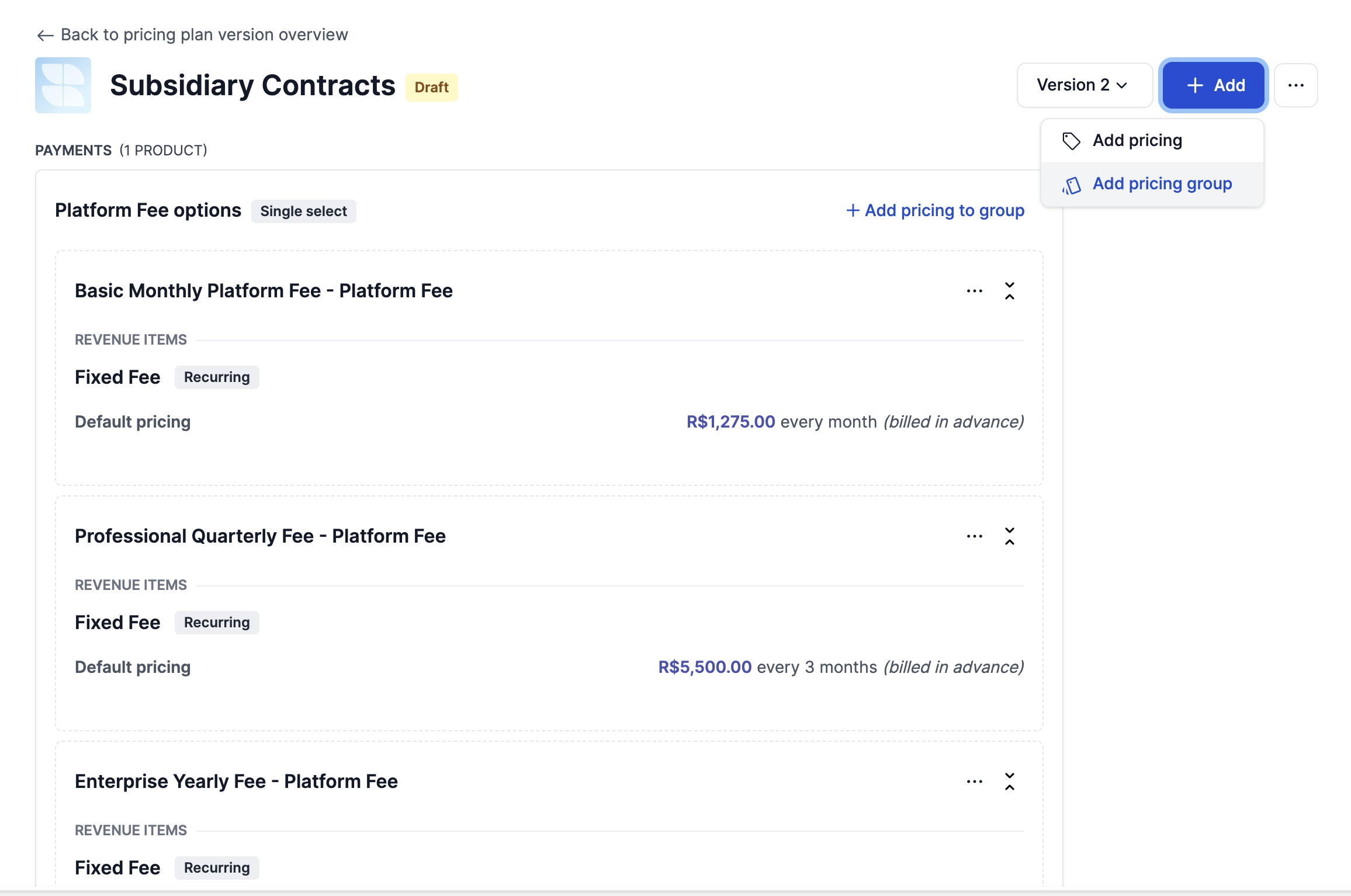Click the Single select badge
1351x896 pixels.
coord(303,211)
